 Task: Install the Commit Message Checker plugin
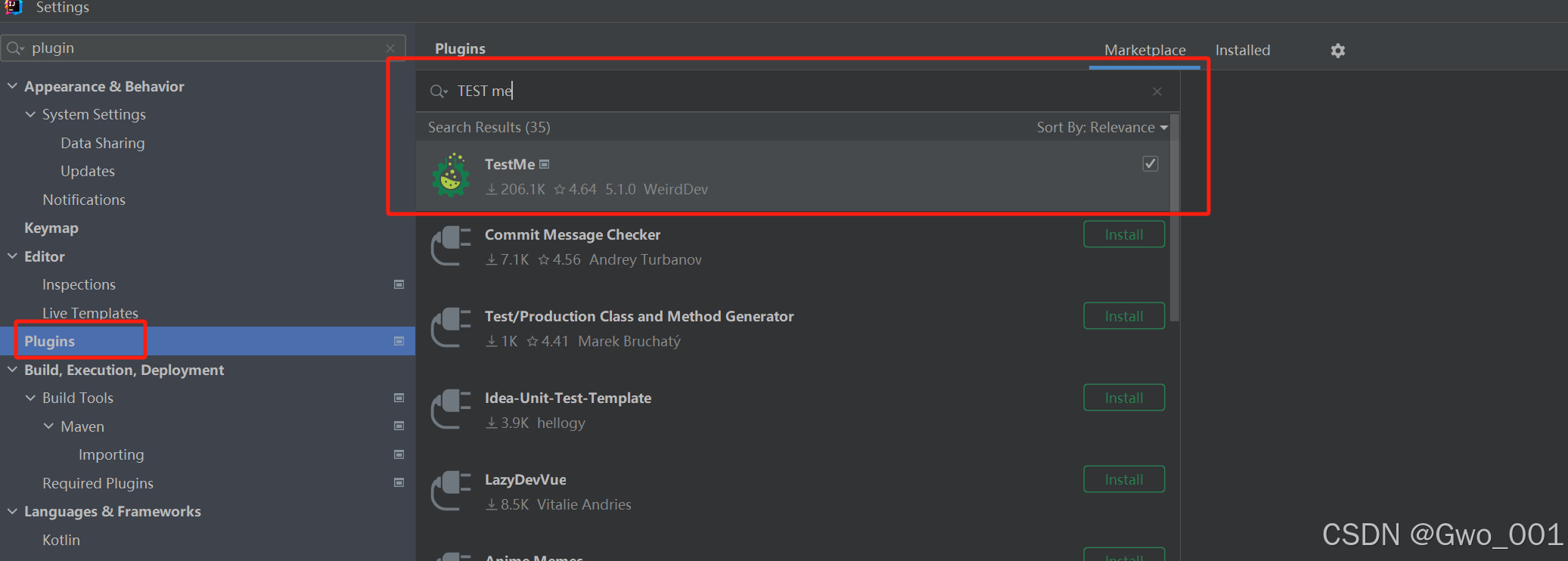tap(1124, 234)
